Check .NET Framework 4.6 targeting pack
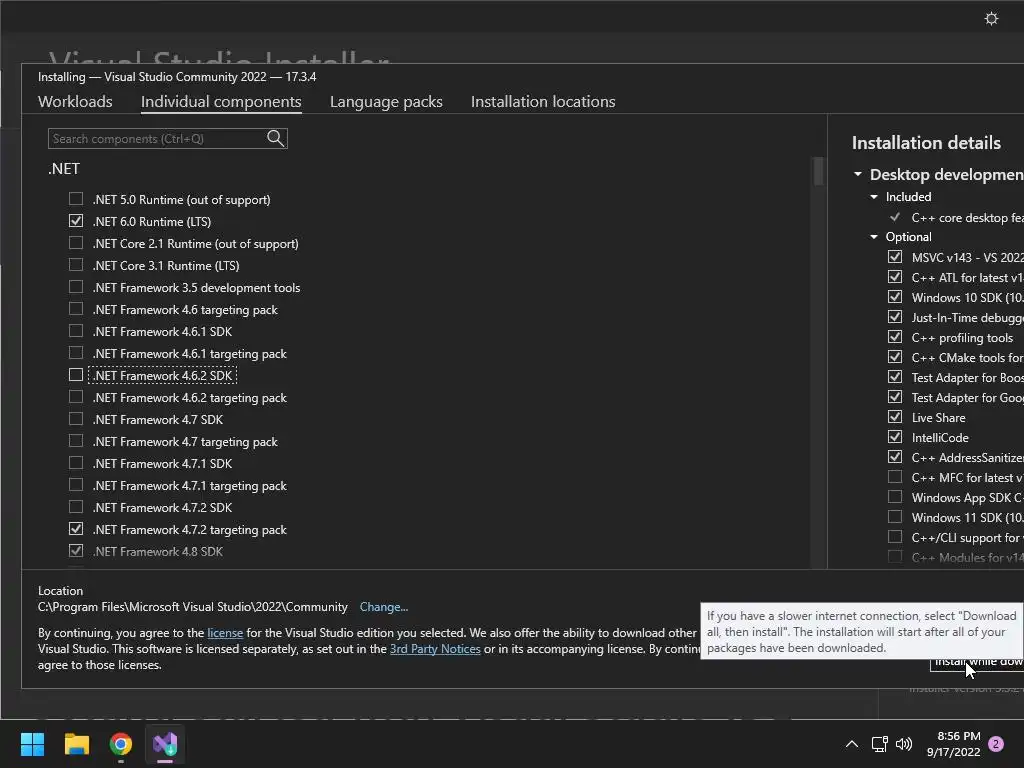Image resolution: width=1024 pixels, height=768 pixels. (76, 309)
